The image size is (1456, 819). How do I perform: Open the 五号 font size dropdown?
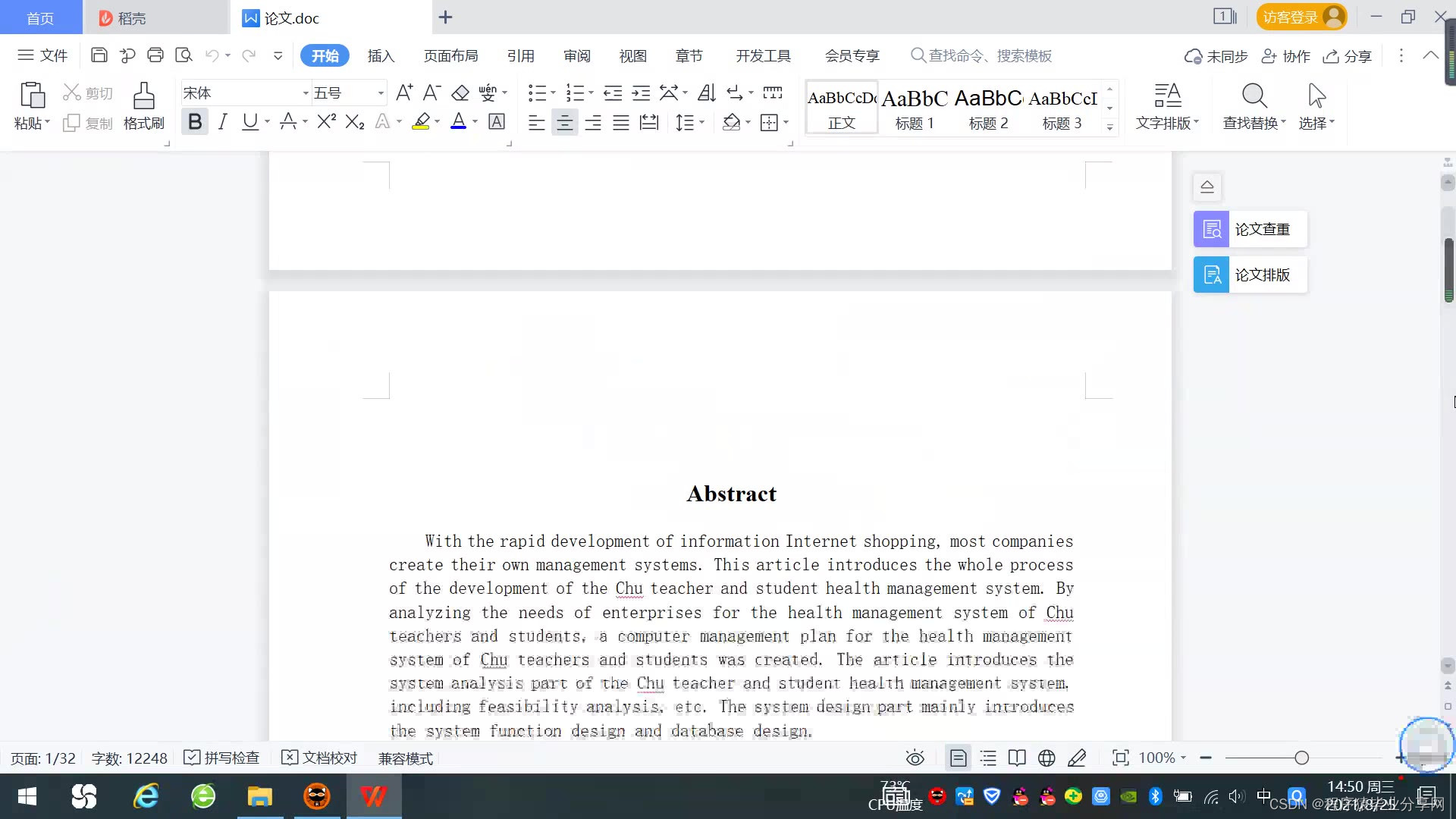point(381,93)
